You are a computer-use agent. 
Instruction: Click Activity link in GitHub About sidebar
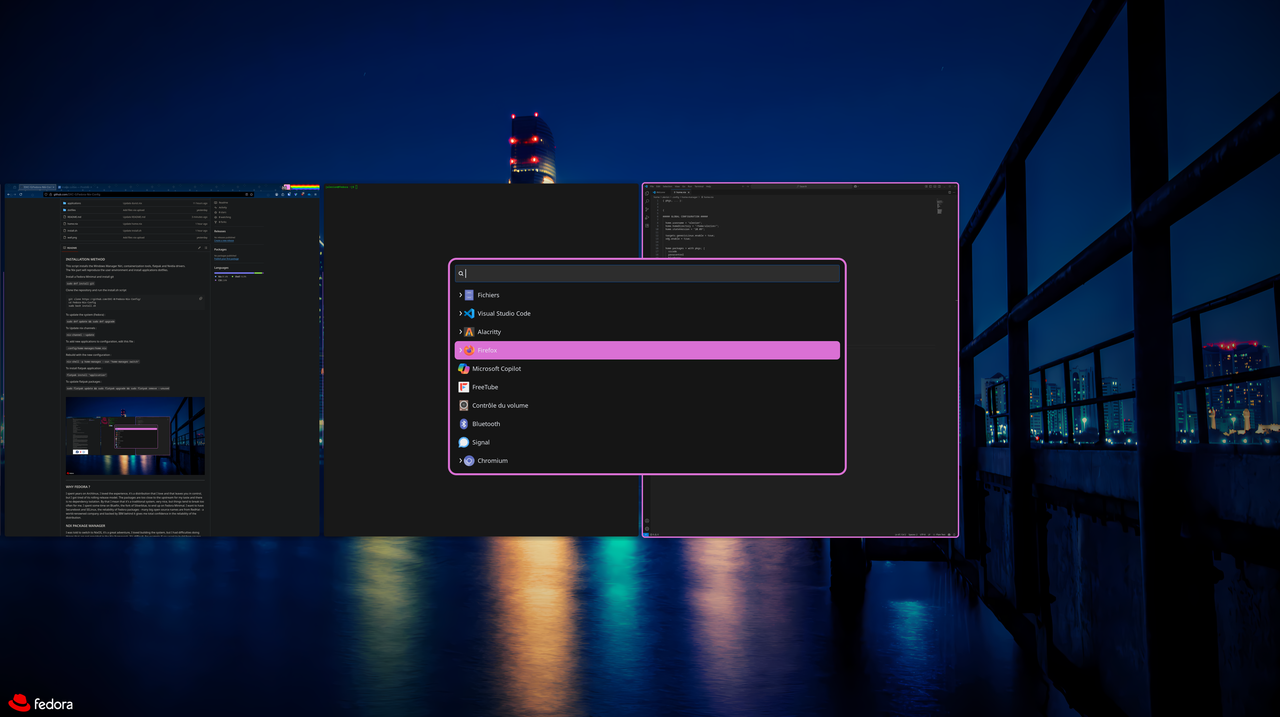[x=223, y=207]
